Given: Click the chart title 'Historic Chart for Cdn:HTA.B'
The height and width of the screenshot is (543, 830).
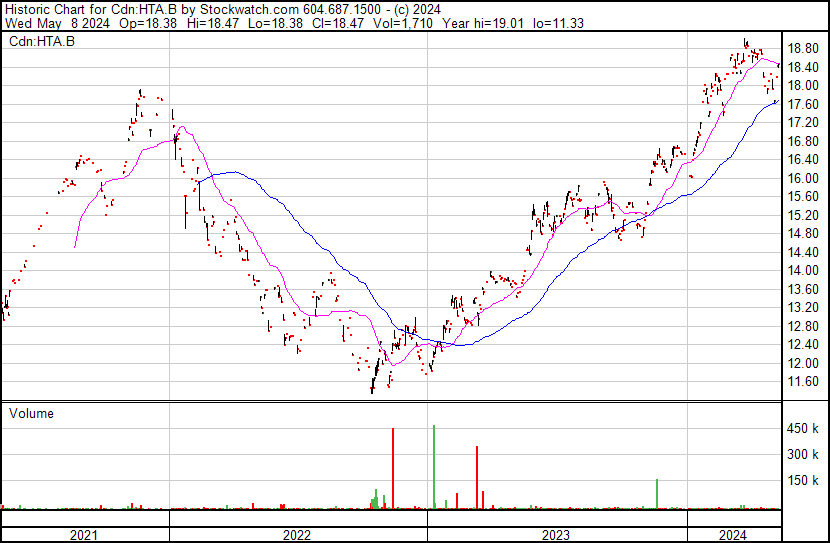Looking at the screenshot, I should (92, 10).
